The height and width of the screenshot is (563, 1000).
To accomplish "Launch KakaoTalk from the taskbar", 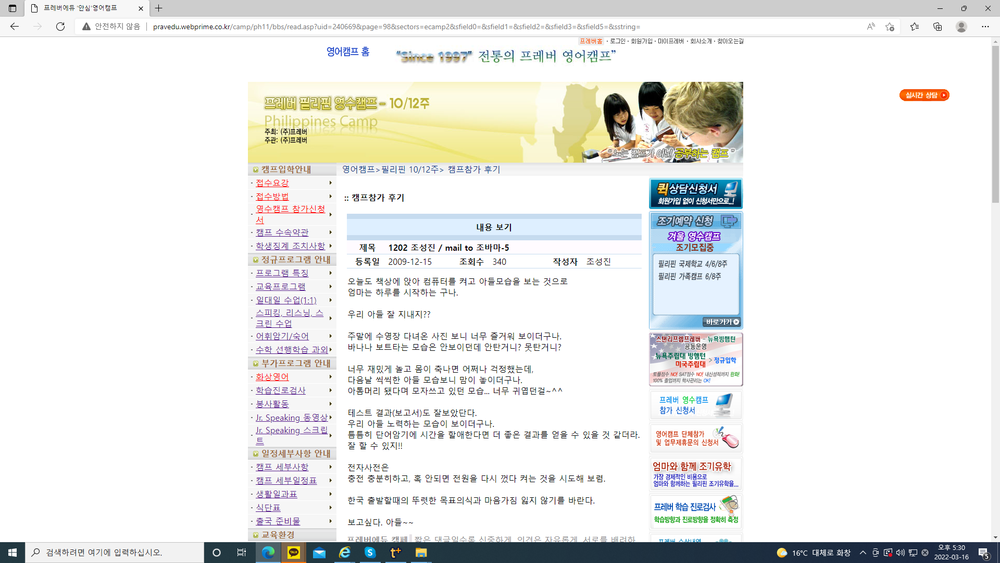I will 293,553.
